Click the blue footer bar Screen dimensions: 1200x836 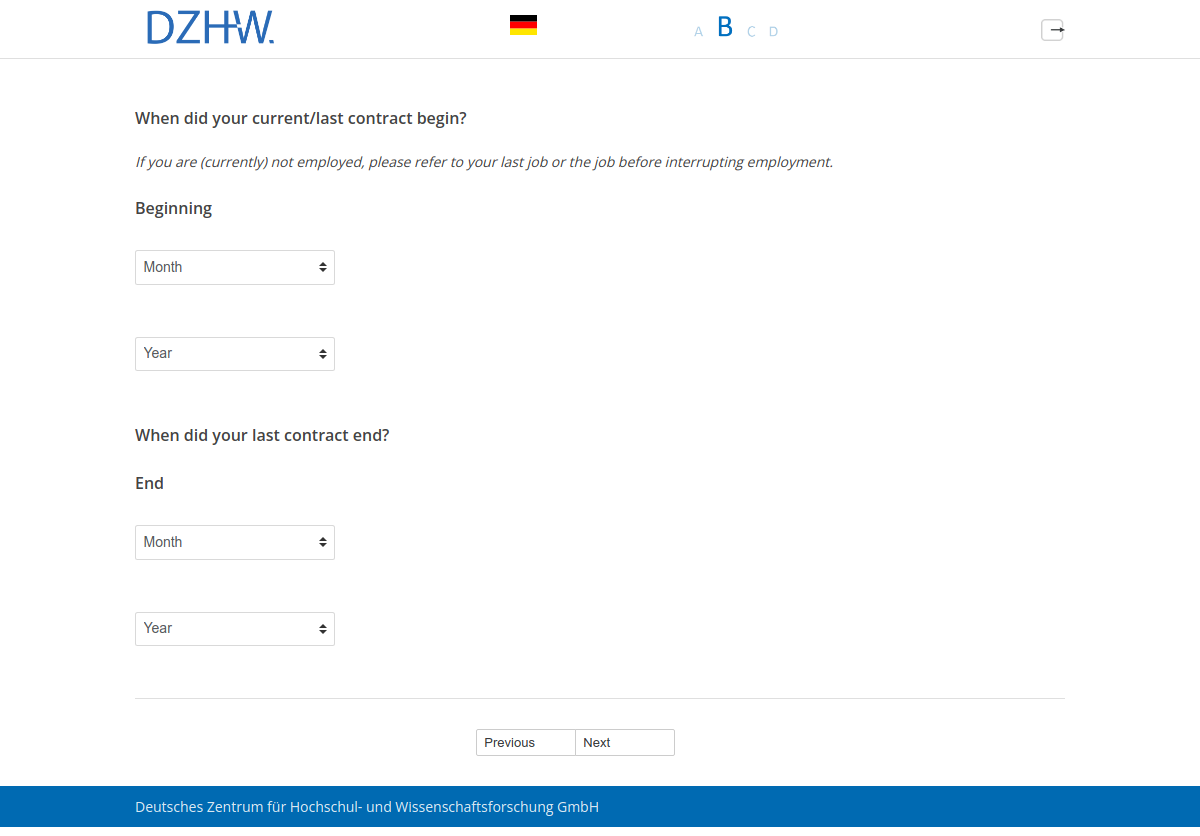pyautogui.click(x=900, y=808)
